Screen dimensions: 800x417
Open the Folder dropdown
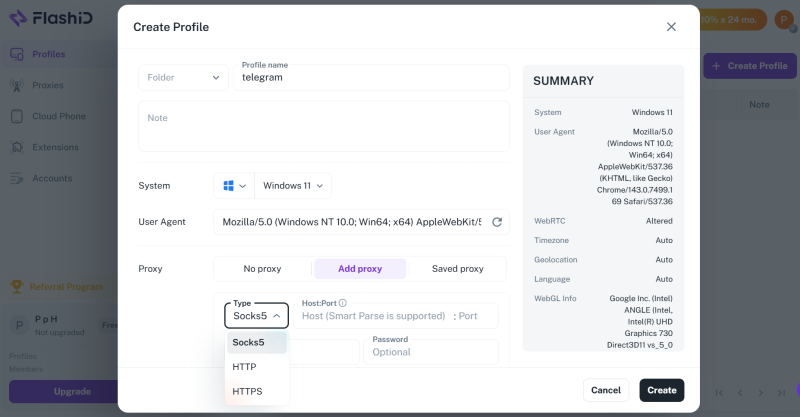(183, 77)
